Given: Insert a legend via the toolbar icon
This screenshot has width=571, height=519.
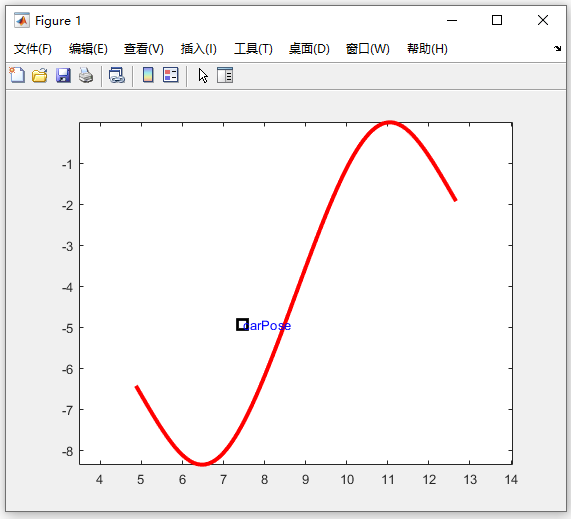Looking at the screenshot, I should pos(170,75).
